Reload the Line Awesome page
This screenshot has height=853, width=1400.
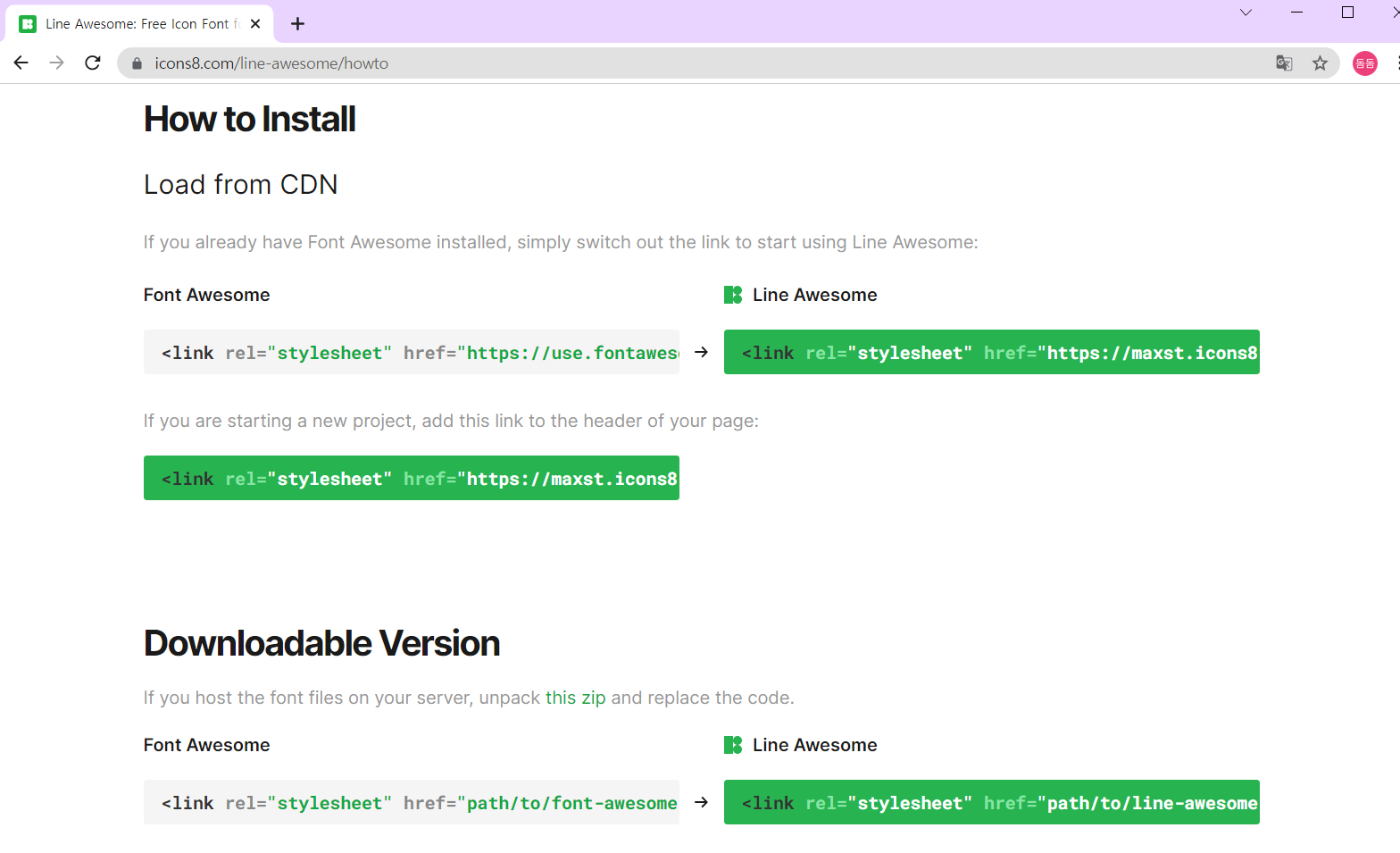coord(93,63)
